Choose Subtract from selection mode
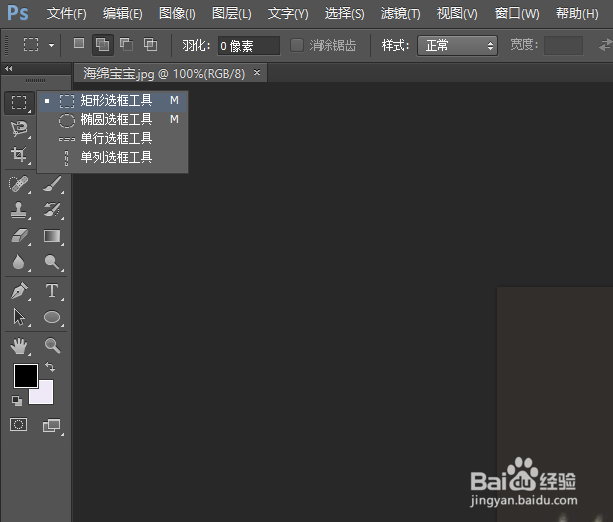 pos(126,44)
